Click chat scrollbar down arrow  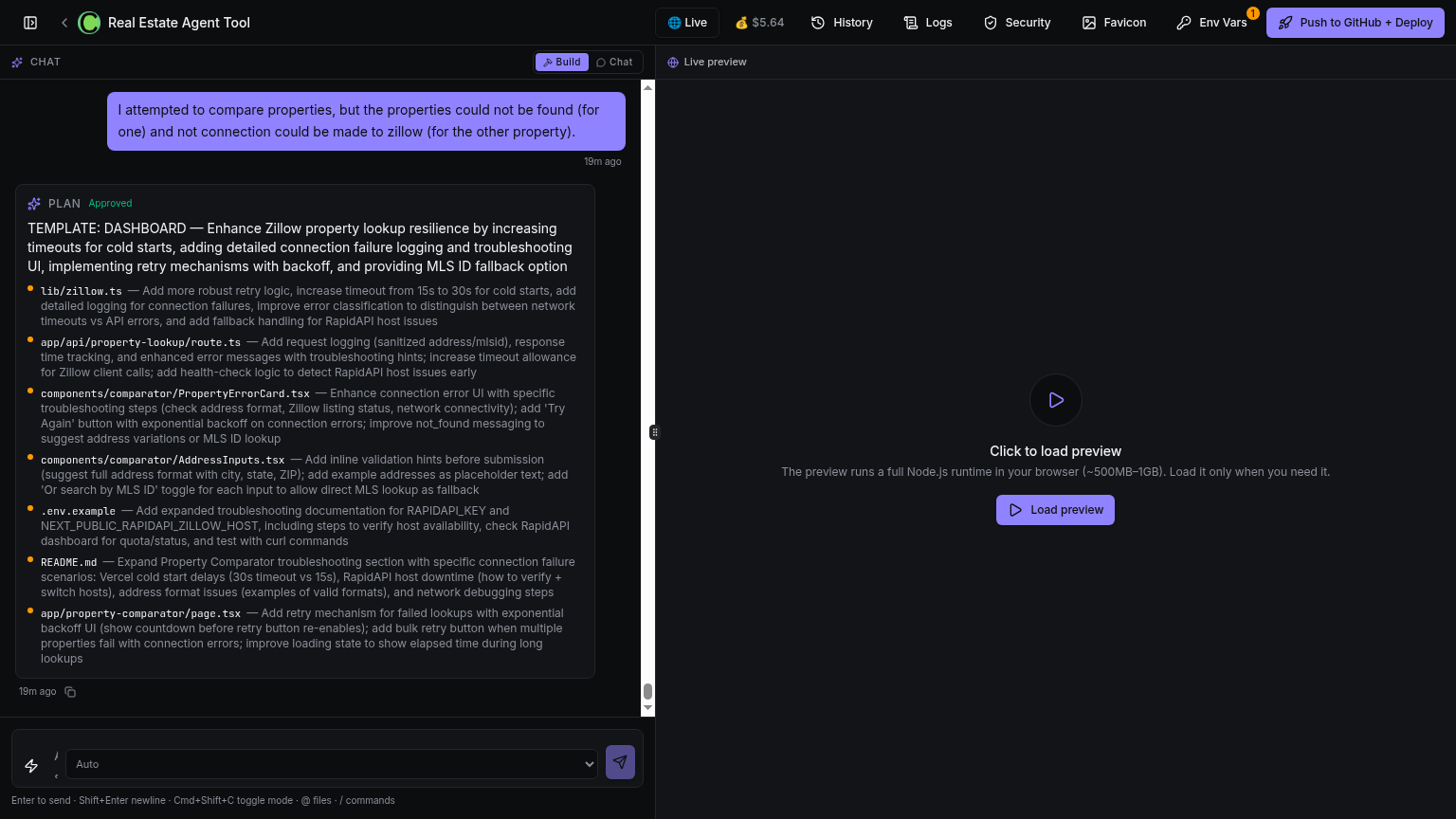click(x=648, y=708)
